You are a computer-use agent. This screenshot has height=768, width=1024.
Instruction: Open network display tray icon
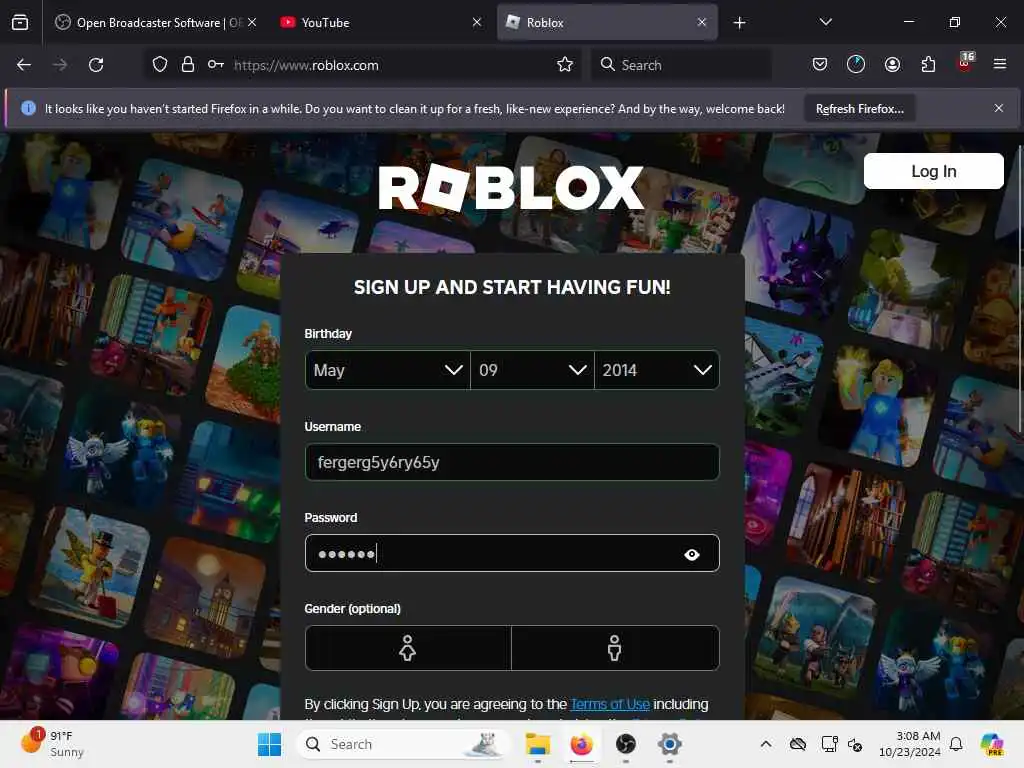click(829, 744)
